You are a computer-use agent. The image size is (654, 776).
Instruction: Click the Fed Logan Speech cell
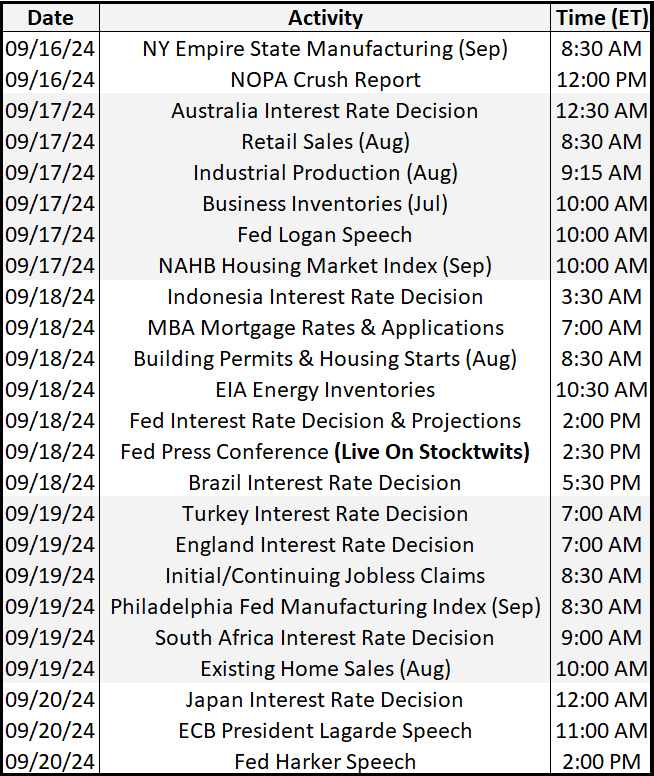click(x=325, y=235)
